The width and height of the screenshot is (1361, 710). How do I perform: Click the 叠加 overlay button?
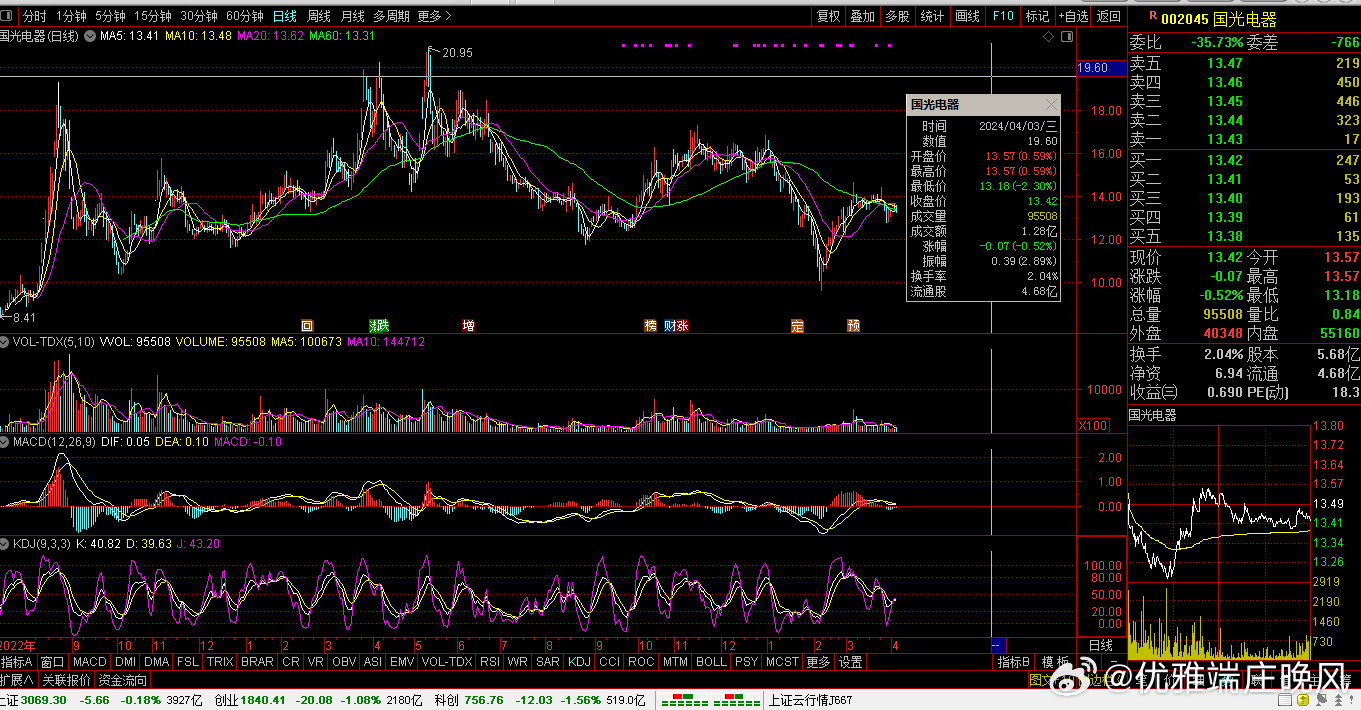[x=862, y=16]
